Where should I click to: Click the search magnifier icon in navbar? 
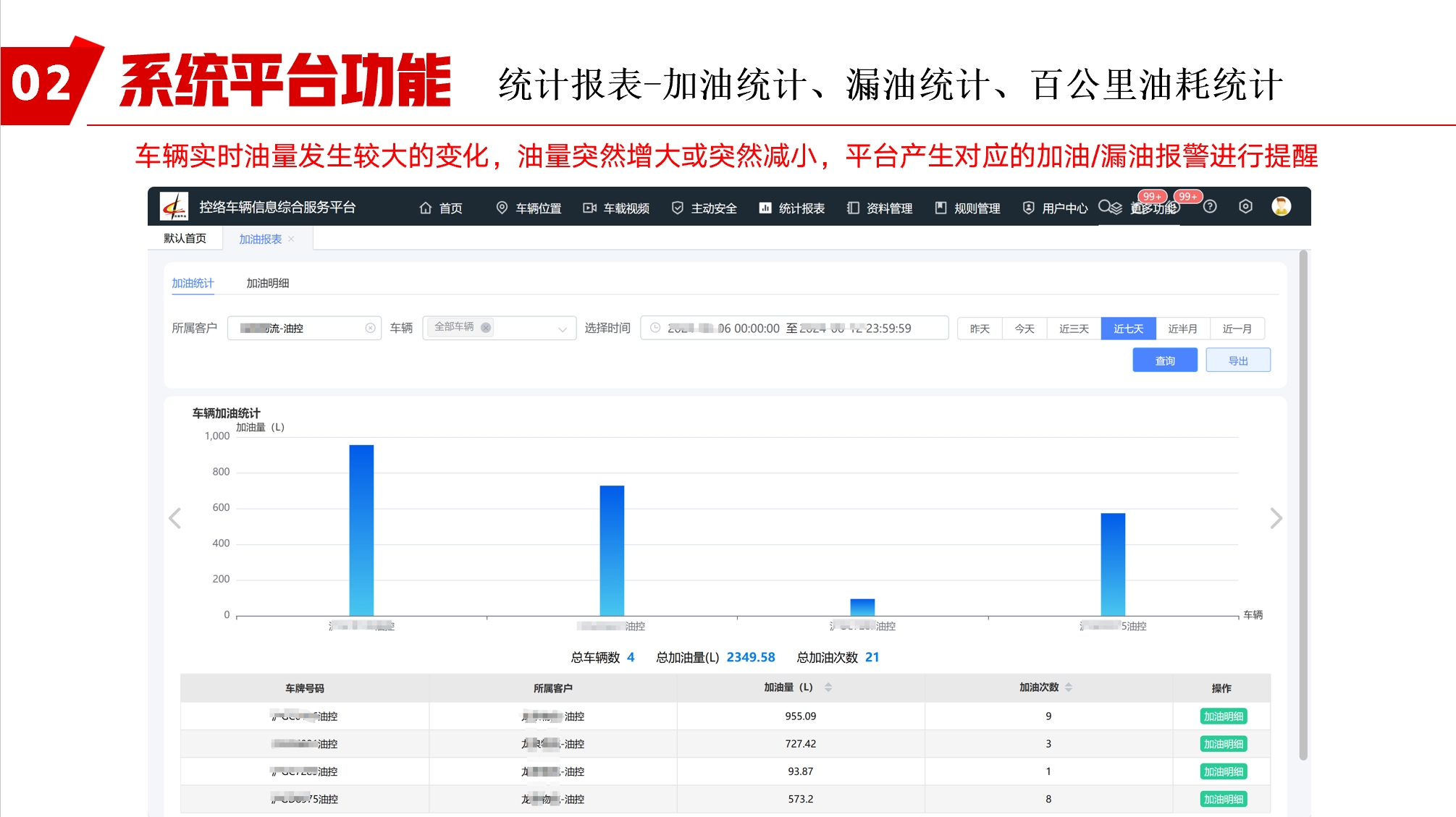pos(1105,207)
